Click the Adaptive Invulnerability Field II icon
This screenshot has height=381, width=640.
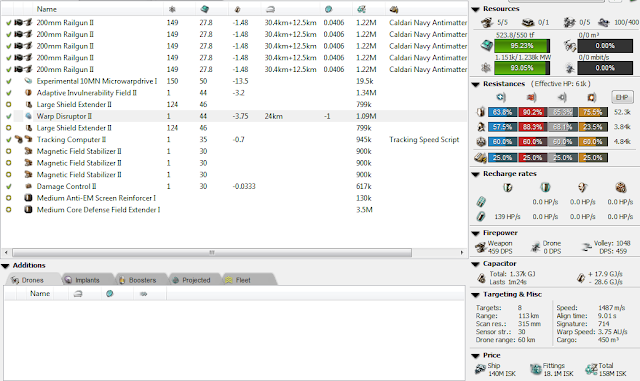pyautogui.click(x=28, y=93)
